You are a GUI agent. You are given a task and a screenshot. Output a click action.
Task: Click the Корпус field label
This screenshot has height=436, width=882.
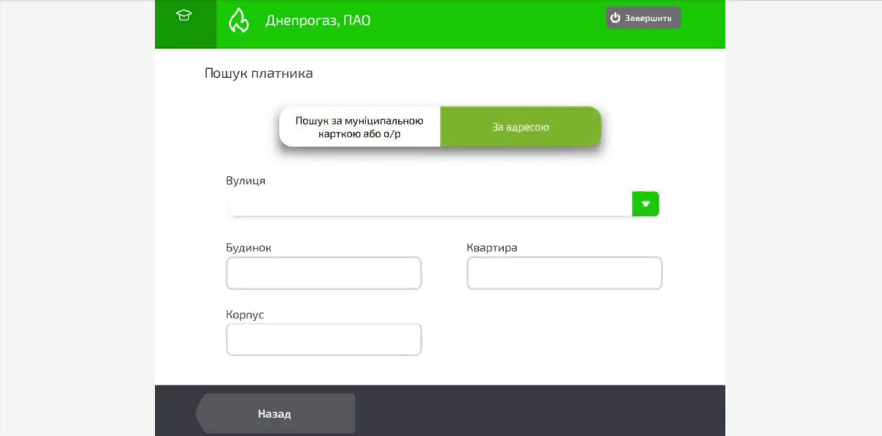point(245,315)
